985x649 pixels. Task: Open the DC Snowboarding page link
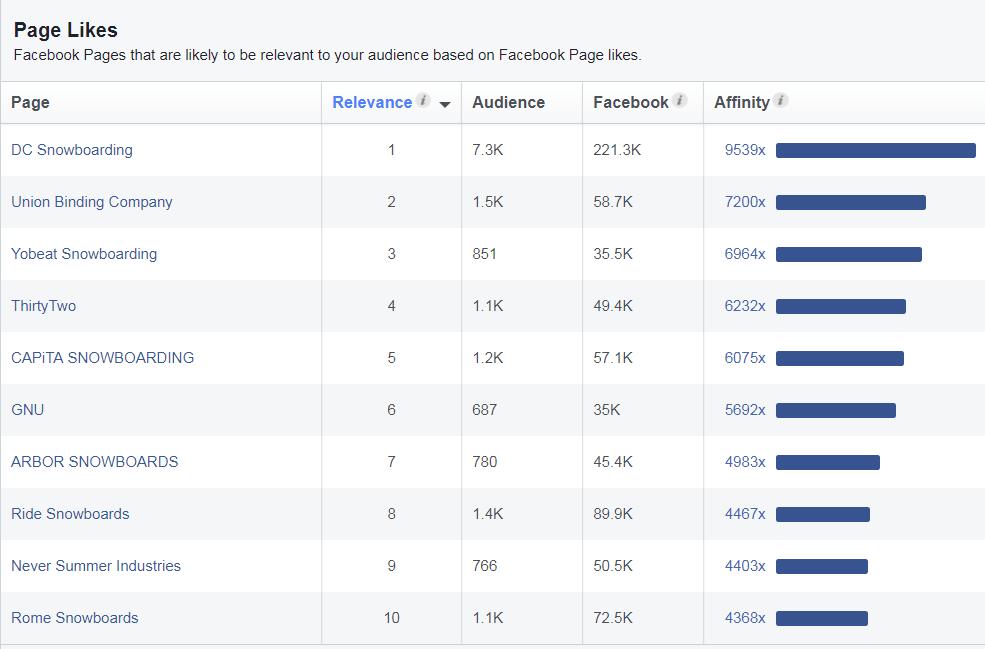[x=72, y=150]
